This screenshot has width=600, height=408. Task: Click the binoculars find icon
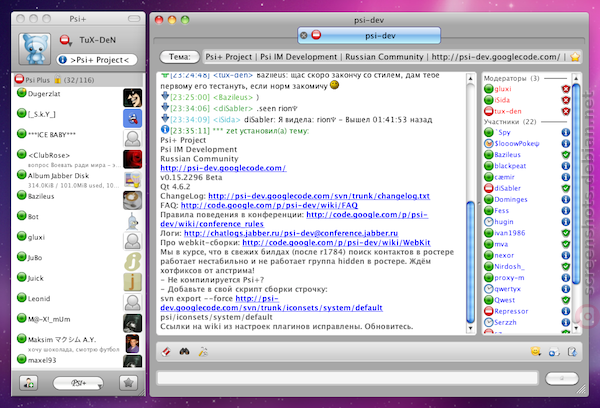[184, 351]
